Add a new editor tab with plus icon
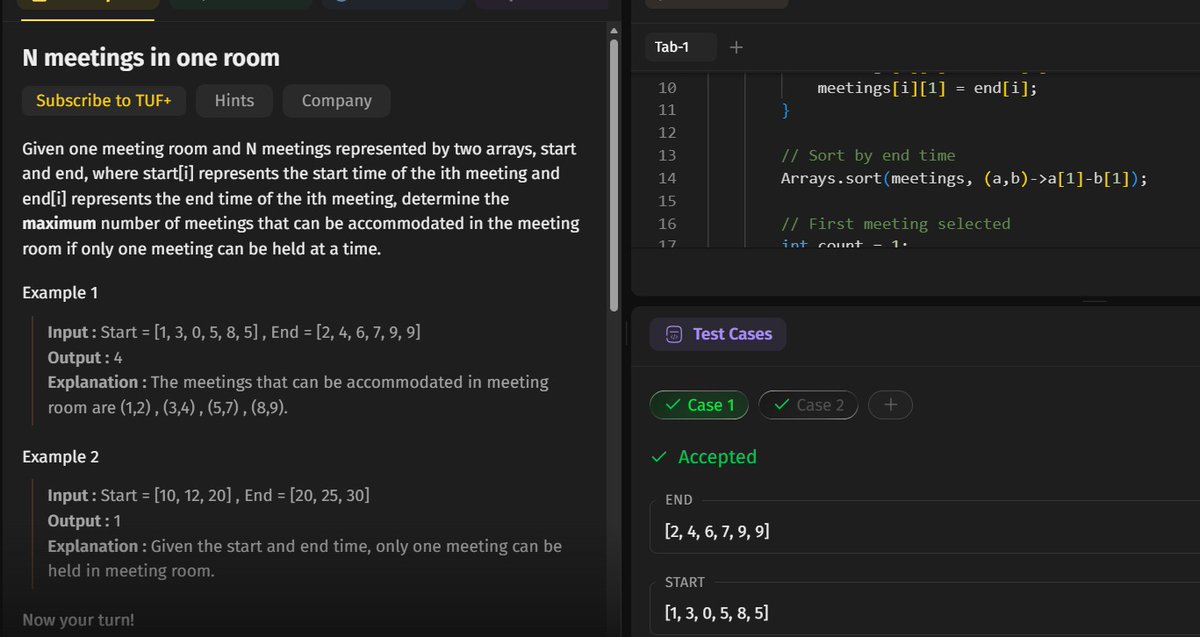The width and height of the screenshot is (1200, 637). tap(737, 47)
